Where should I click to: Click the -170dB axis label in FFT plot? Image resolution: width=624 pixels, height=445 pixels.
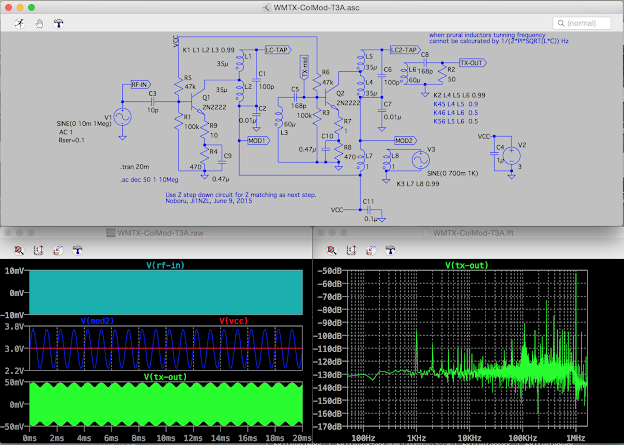pyautogui.click(x=328, y=427)
